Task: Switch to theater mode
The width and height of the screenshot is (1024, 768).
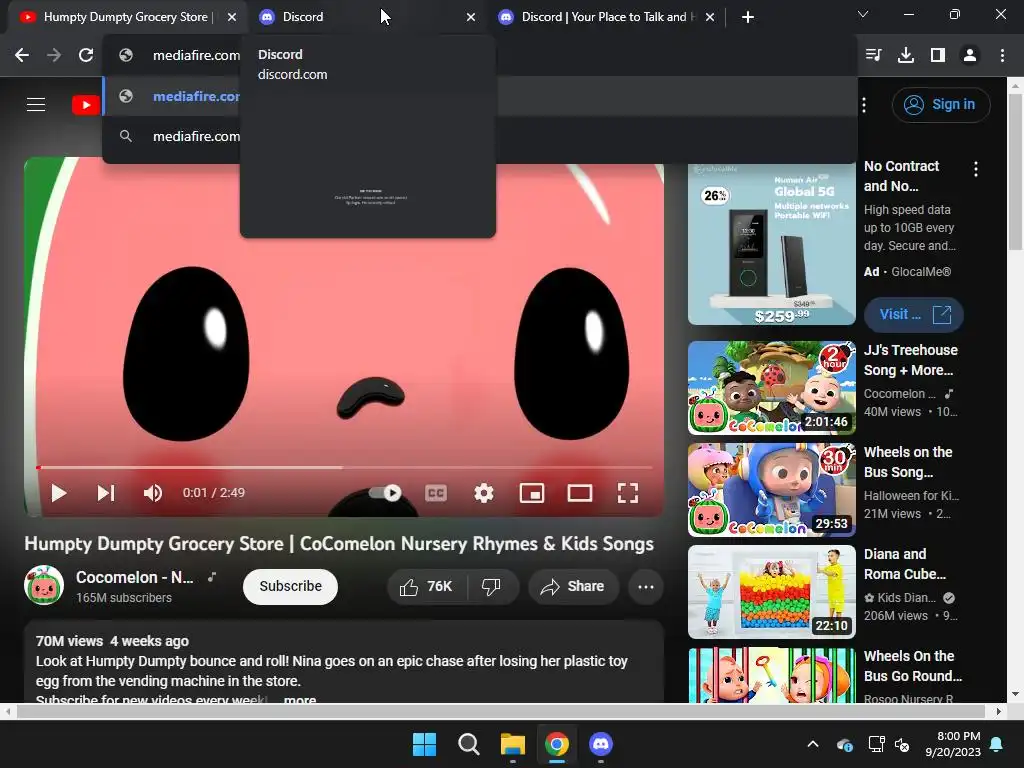Action: [x=580, y=493]
